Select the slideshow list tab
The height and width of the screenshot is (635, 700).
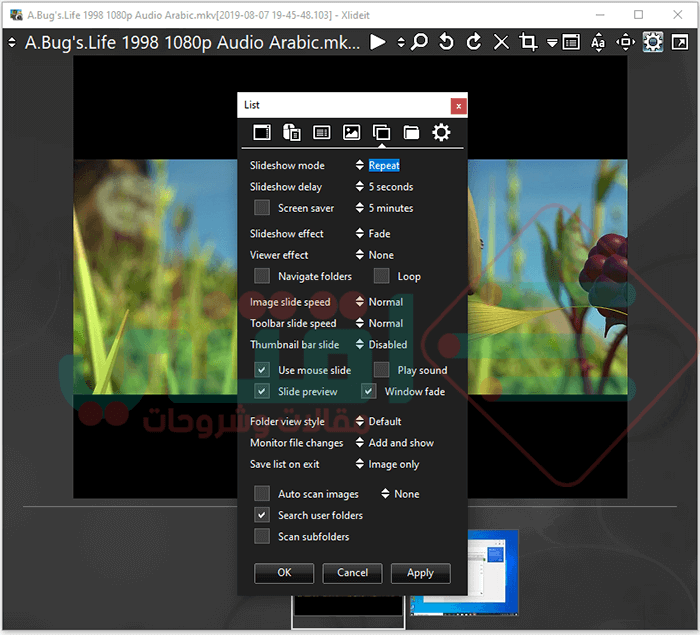point(382,133)
